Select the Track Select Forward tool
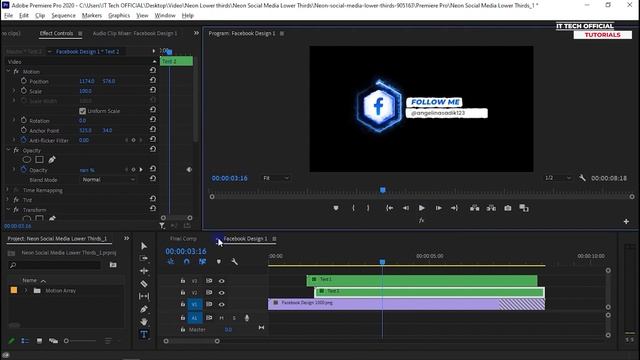Screen dimensions: 640x360 click(144, 258)
